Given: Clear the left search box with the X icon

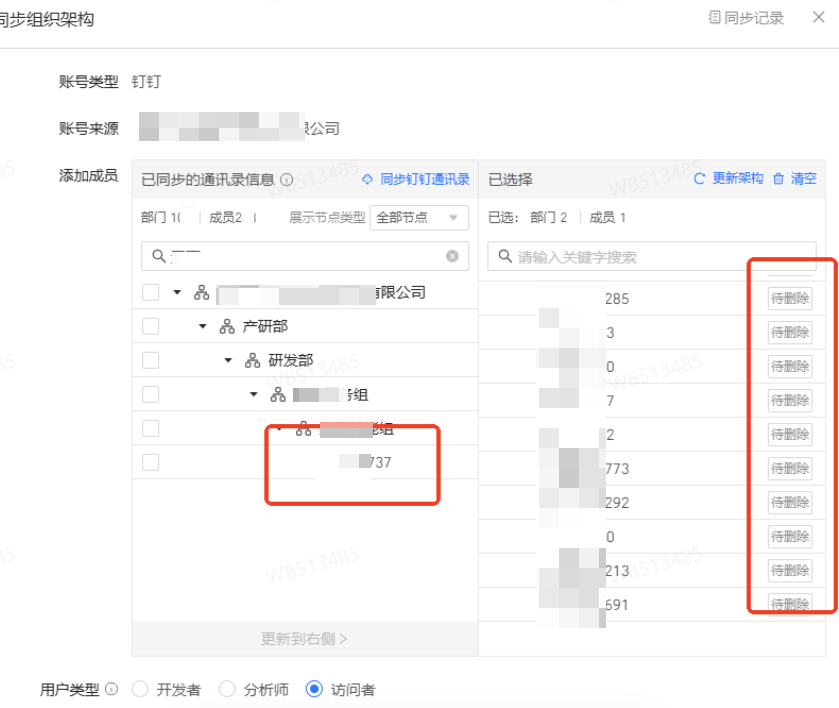Looking at the screenshot, I should pyautogui.click(x=452, y=257).
